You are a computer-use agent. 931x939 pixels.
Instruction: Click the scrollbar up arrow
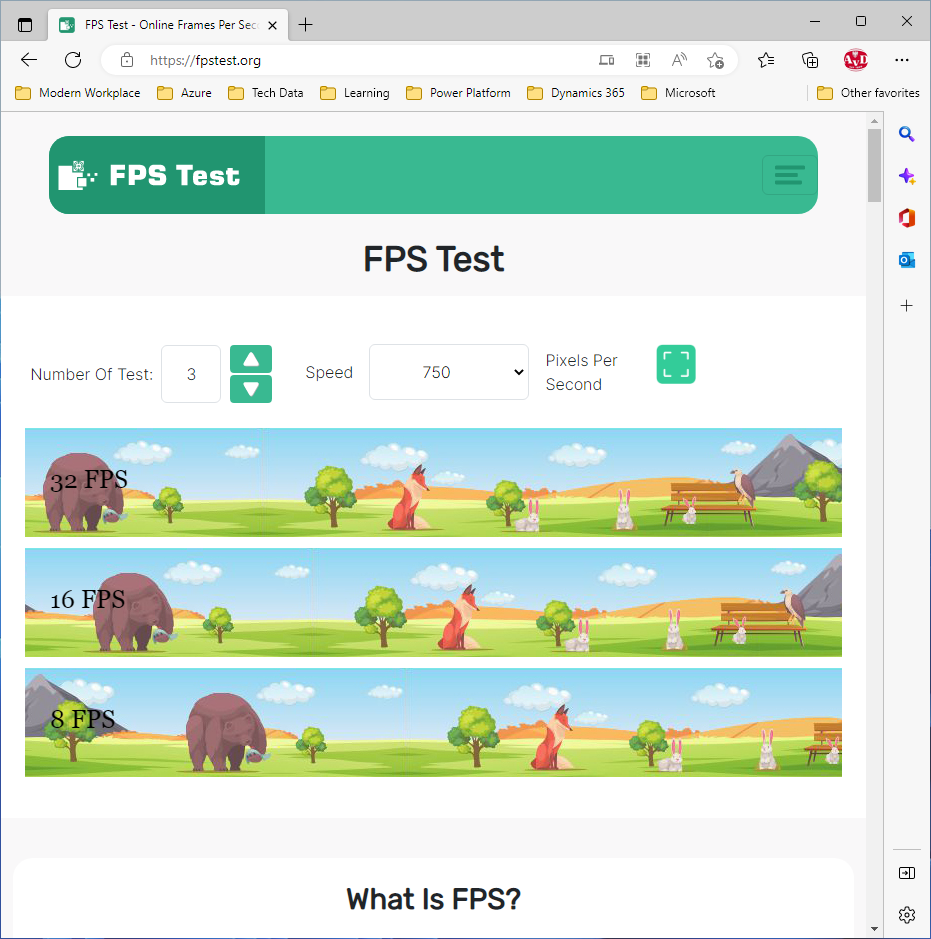[x=874, y=121]
